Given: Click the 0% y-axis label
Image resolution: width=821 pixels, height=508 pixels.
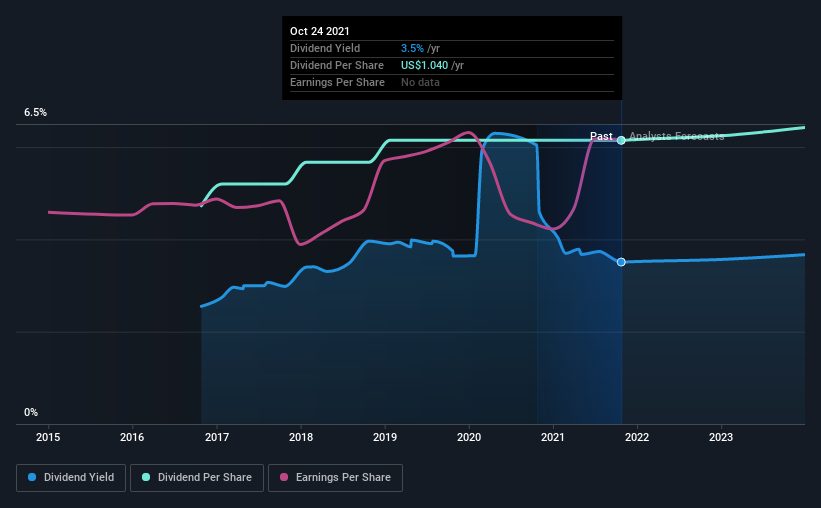Looking at the screenshot, I should tap(31, 413).
